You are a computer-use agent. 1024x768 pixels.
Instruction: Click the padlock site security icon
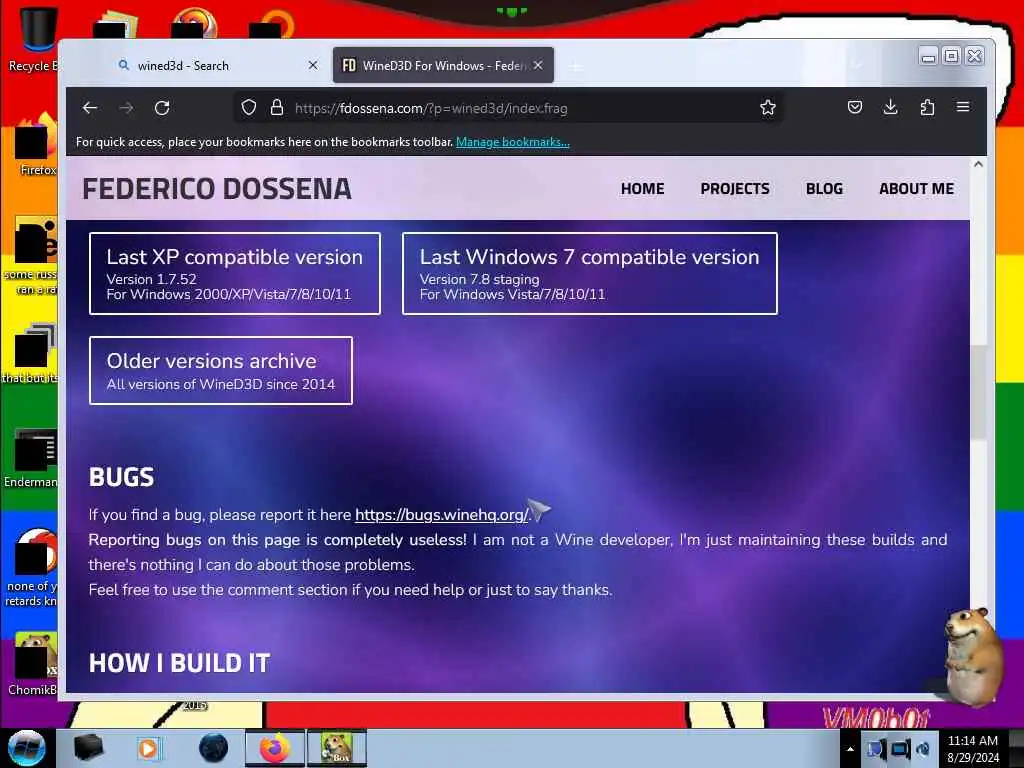(x=277, y=108)
